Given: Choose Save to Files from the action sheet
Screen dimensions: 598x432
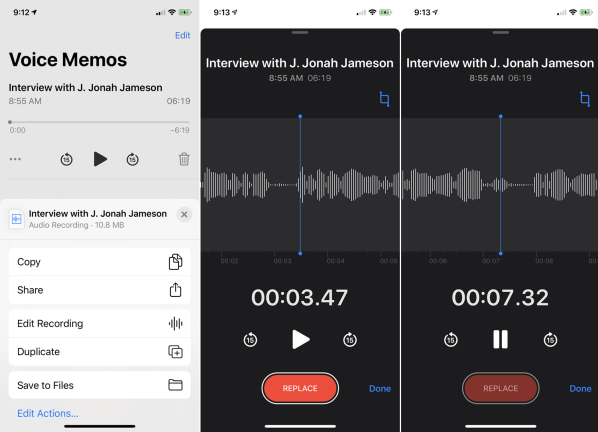Looking at the screenshot, I should tap(100, 385).
